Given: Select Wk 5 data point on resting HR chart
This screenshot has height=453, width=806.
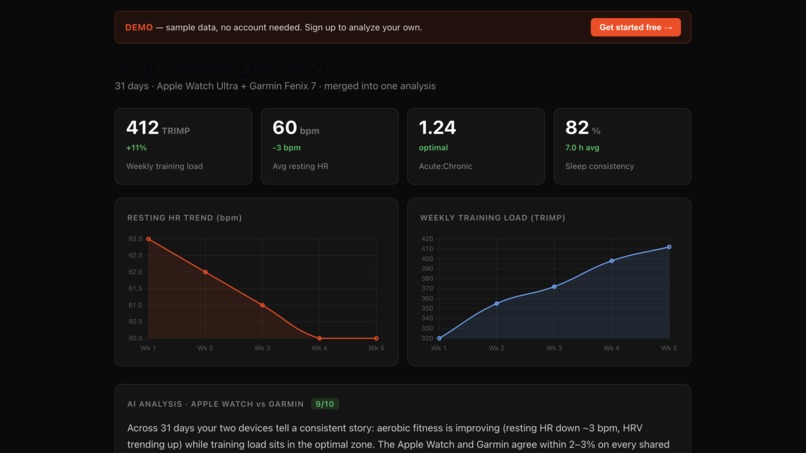Looking at the screenshot, I should (376, 338).
